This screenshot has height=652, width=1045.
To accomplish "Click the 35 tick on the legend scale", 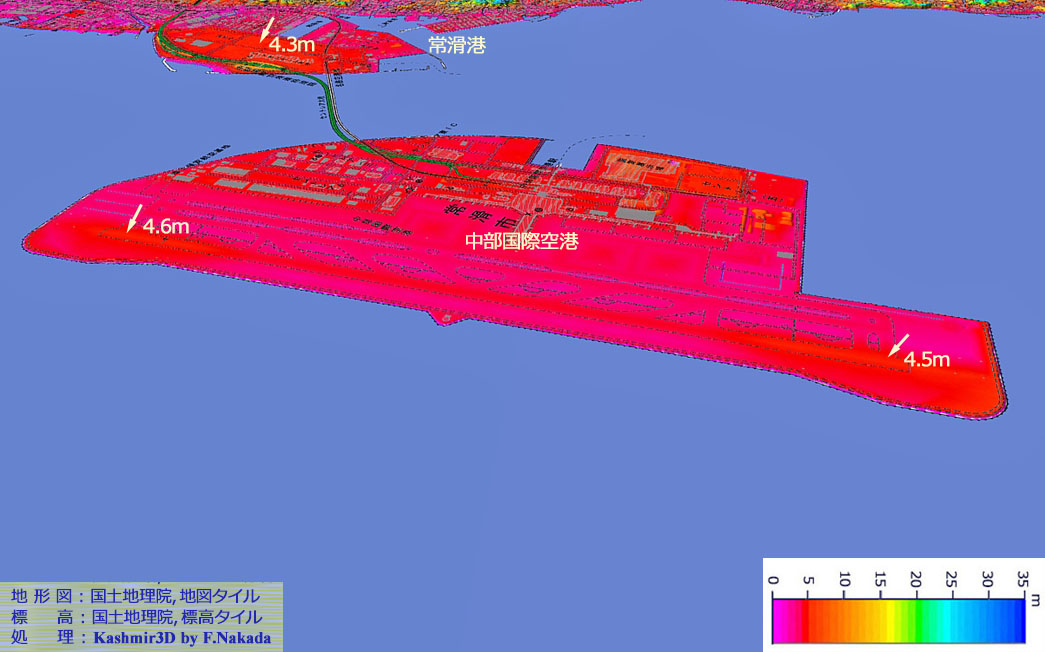I will (1022, 579).
